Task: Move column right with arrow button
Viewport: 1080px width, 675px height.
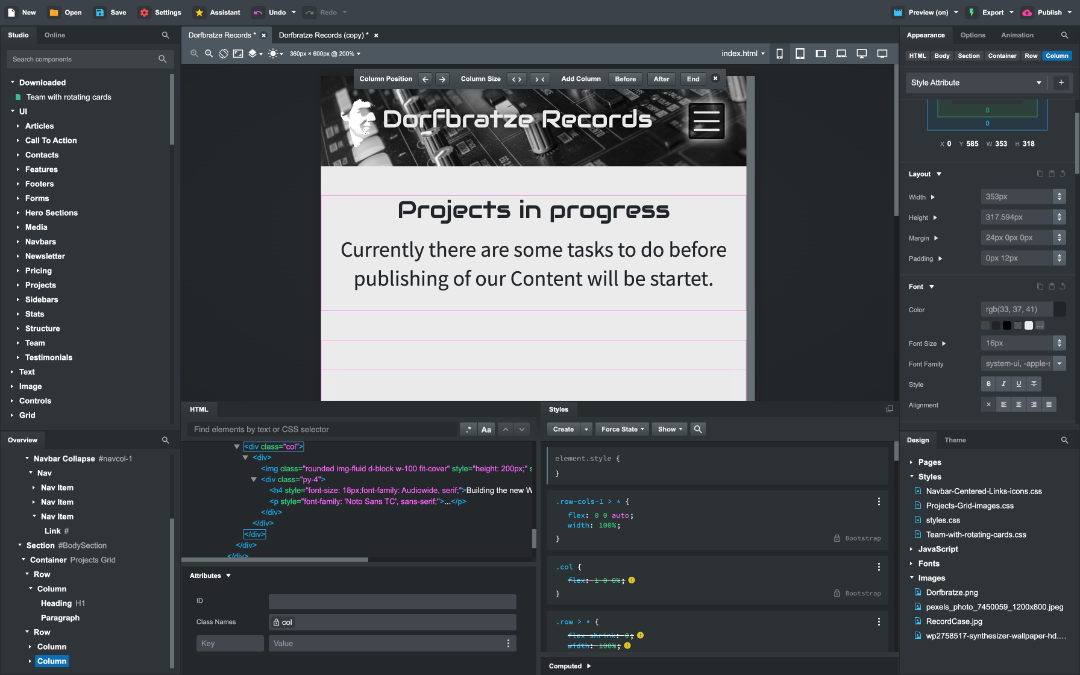Action: coord(442,79)
